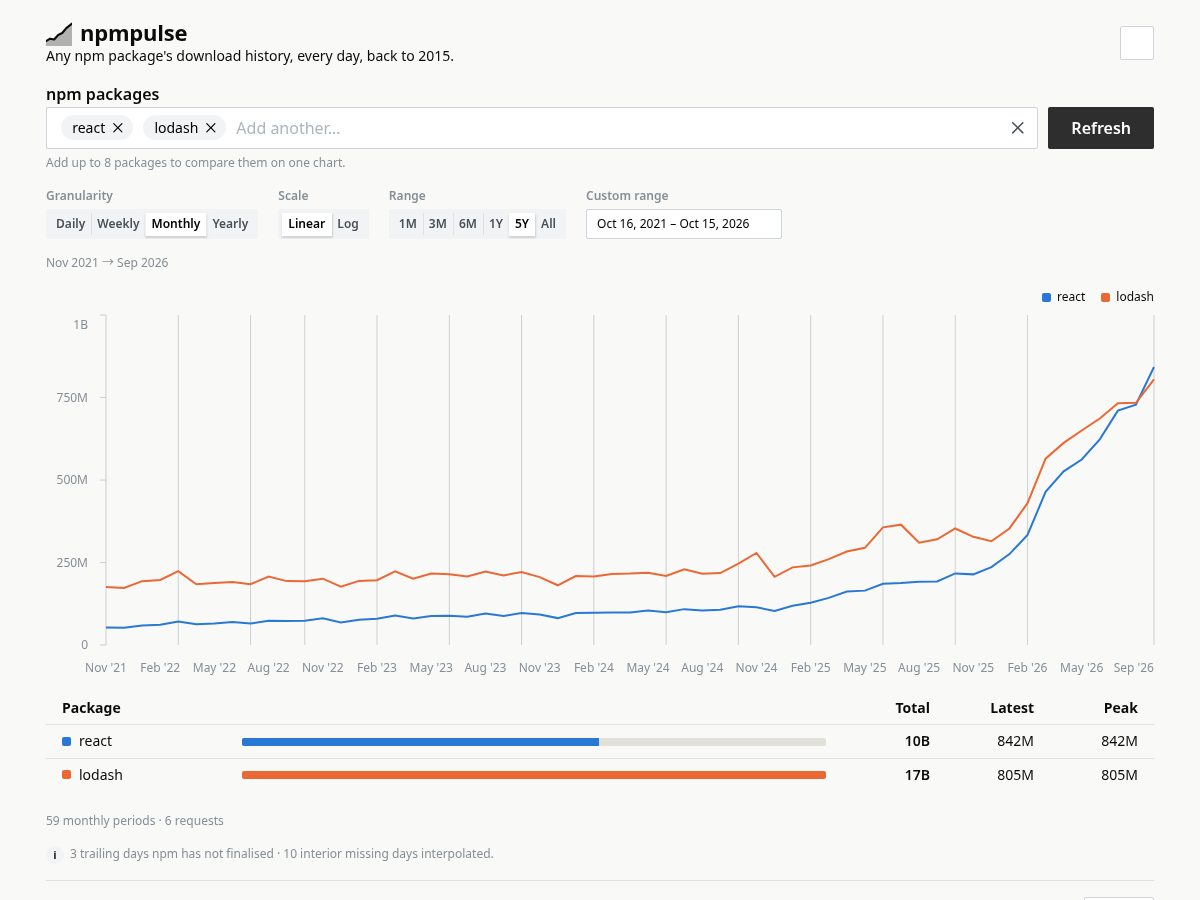The image size is (1200, 900).
Task: Toggle react series in chart legend
Action: (x=1063, y=297)
